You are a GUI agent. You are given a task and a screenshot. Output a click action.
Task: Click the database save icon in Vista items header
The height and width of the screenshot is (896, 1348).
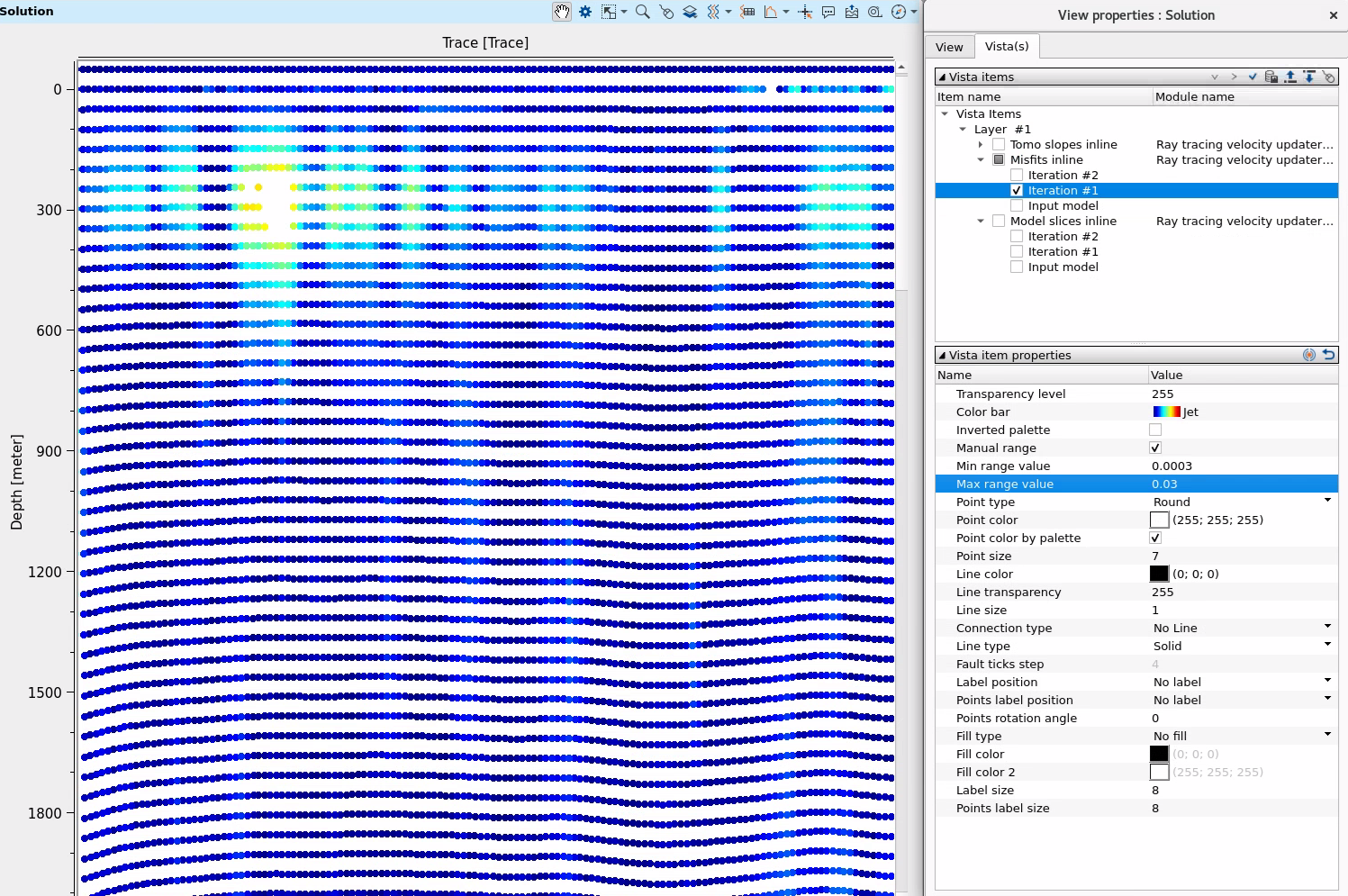[1271, 77]
